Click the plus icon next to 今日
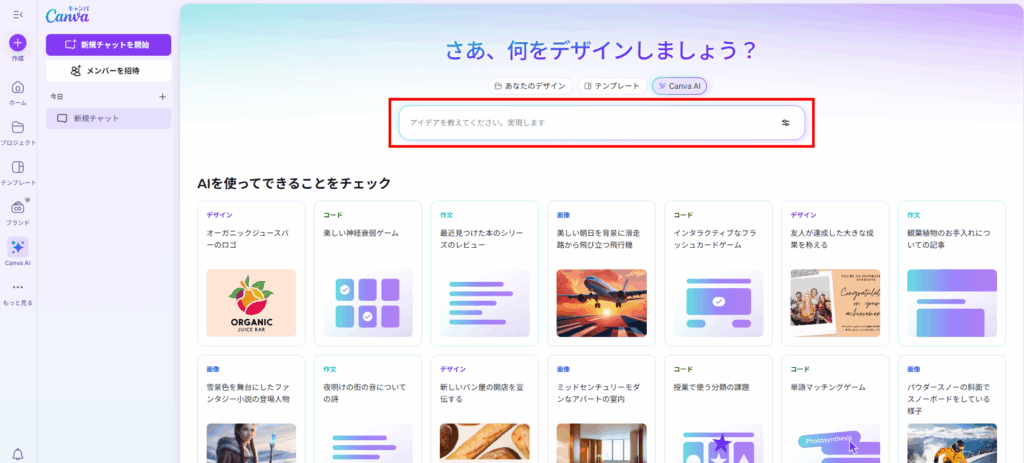 [163, 97]
